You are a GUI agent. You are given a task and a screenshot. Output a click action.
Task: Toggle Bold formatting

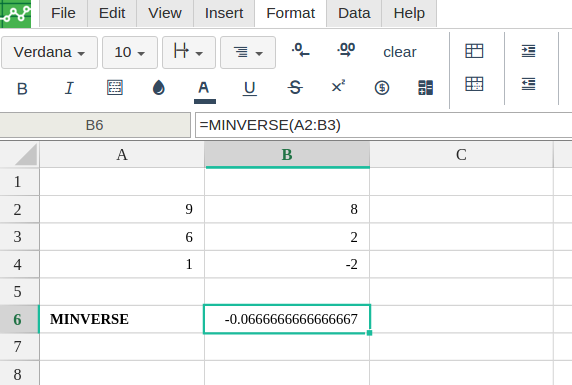[22, 89]
